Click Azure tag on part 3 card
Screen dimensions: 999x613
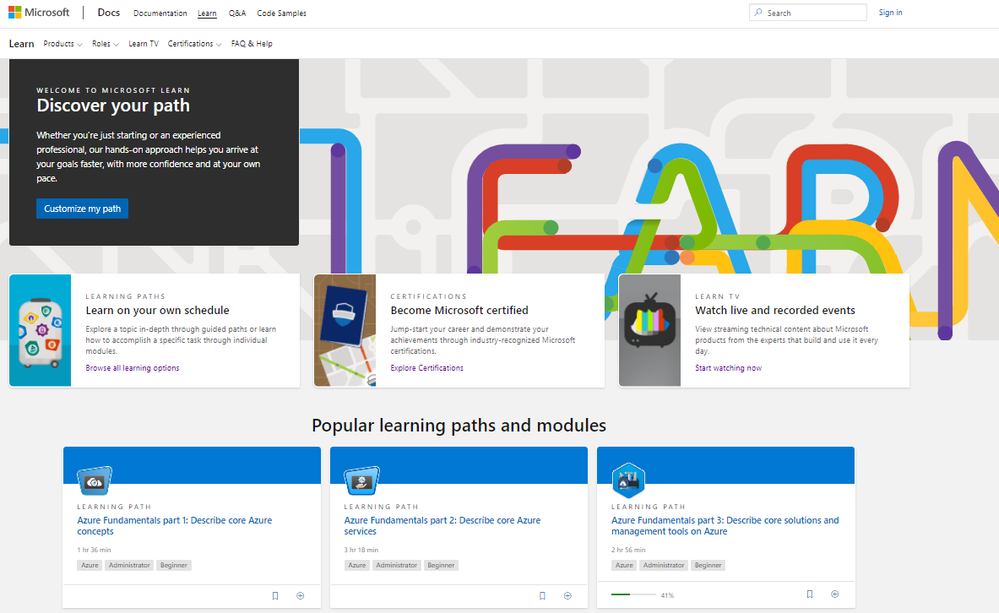[x=624, y=565]
